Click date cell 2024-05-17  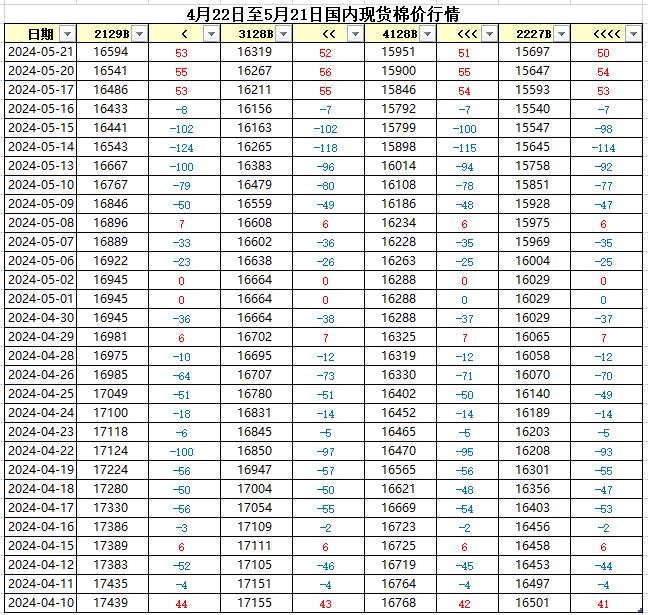pyautogui.click(x=40, y=90)
